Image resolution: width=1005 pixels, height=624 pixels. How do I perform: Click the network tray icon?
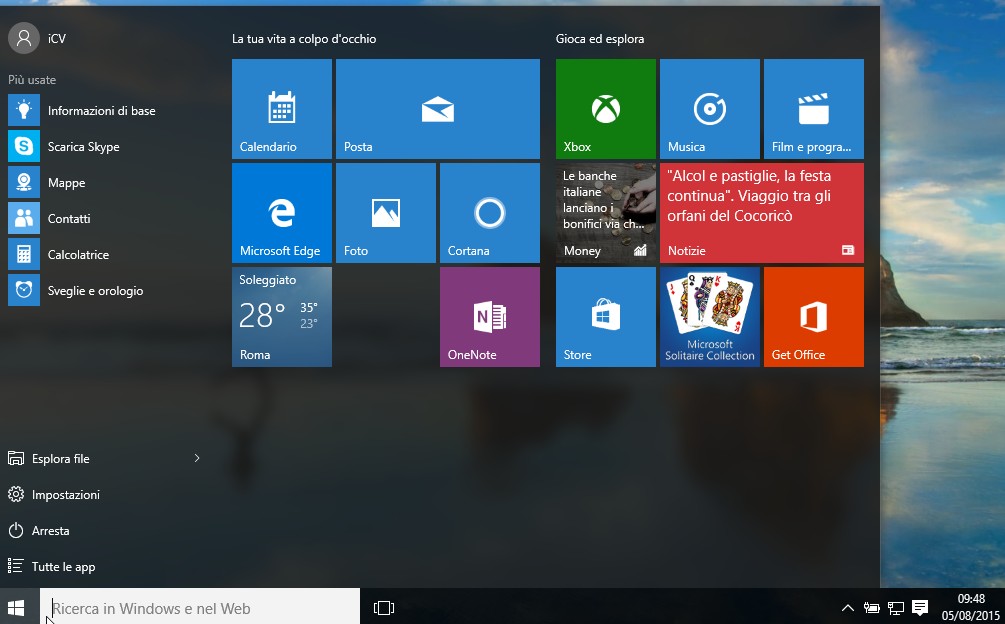(895, 607)
